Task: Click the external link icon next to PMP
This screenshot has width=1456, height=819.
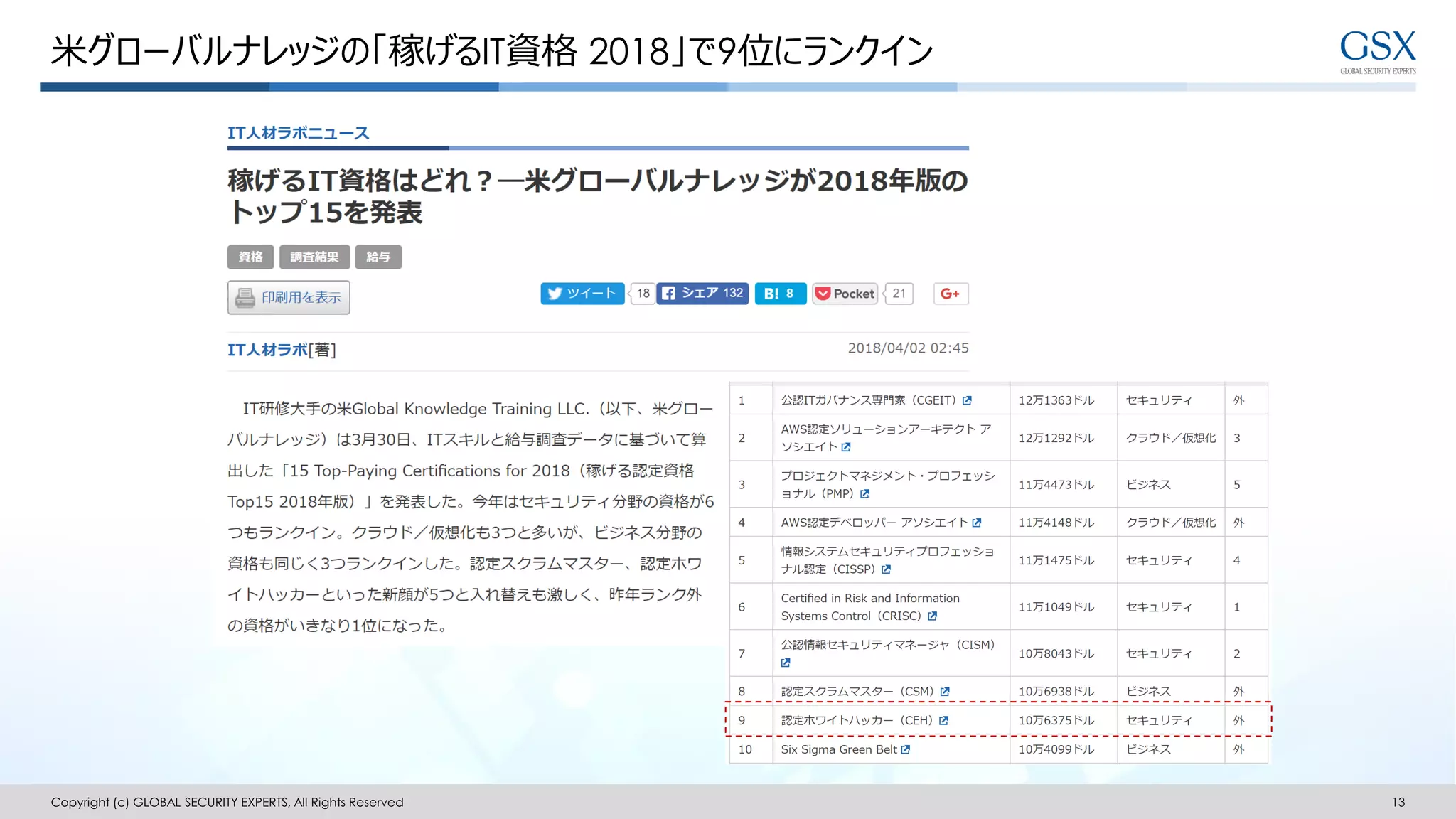Action: (865, 493)
